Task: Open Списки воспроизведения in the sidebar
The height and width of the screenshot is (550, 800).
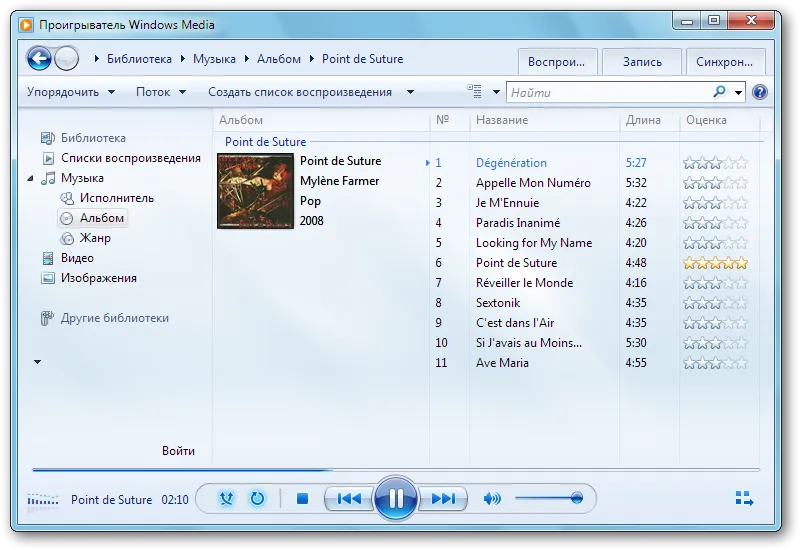Action: pos(121,158)
